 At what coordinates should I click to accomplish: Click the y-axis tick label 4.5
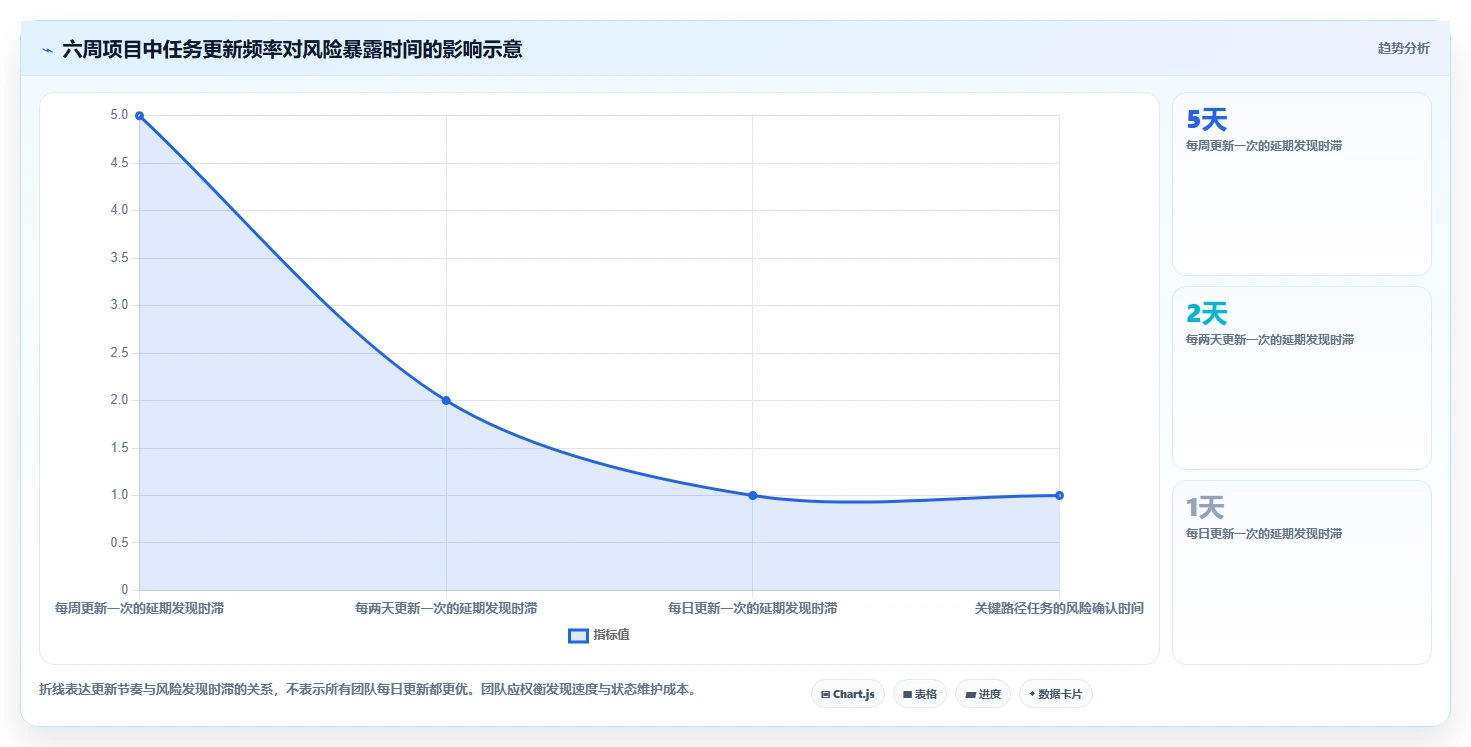click(x=119, y=163)
